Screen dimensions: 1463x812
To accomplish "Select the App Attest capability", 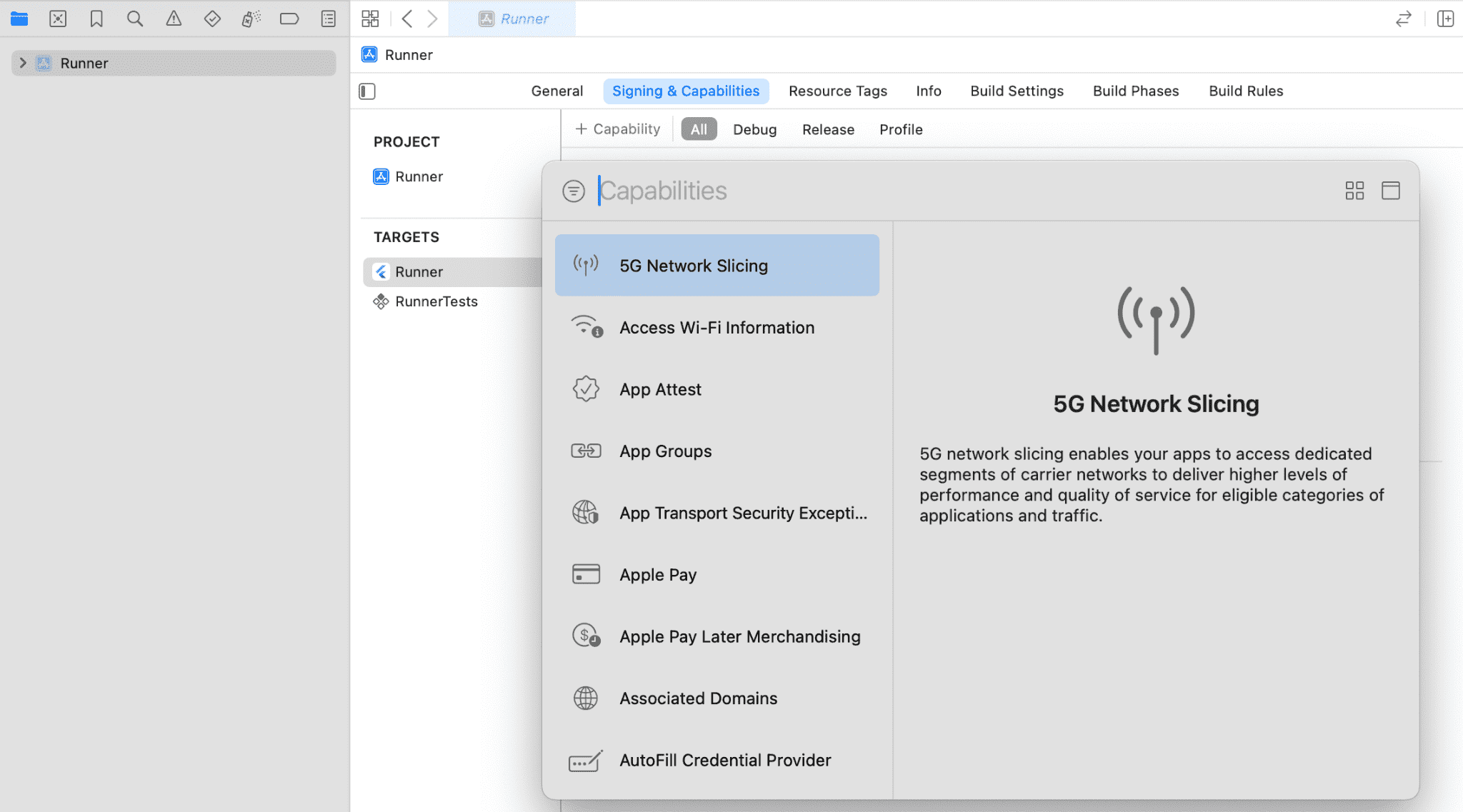I will (x=717, y=389).
